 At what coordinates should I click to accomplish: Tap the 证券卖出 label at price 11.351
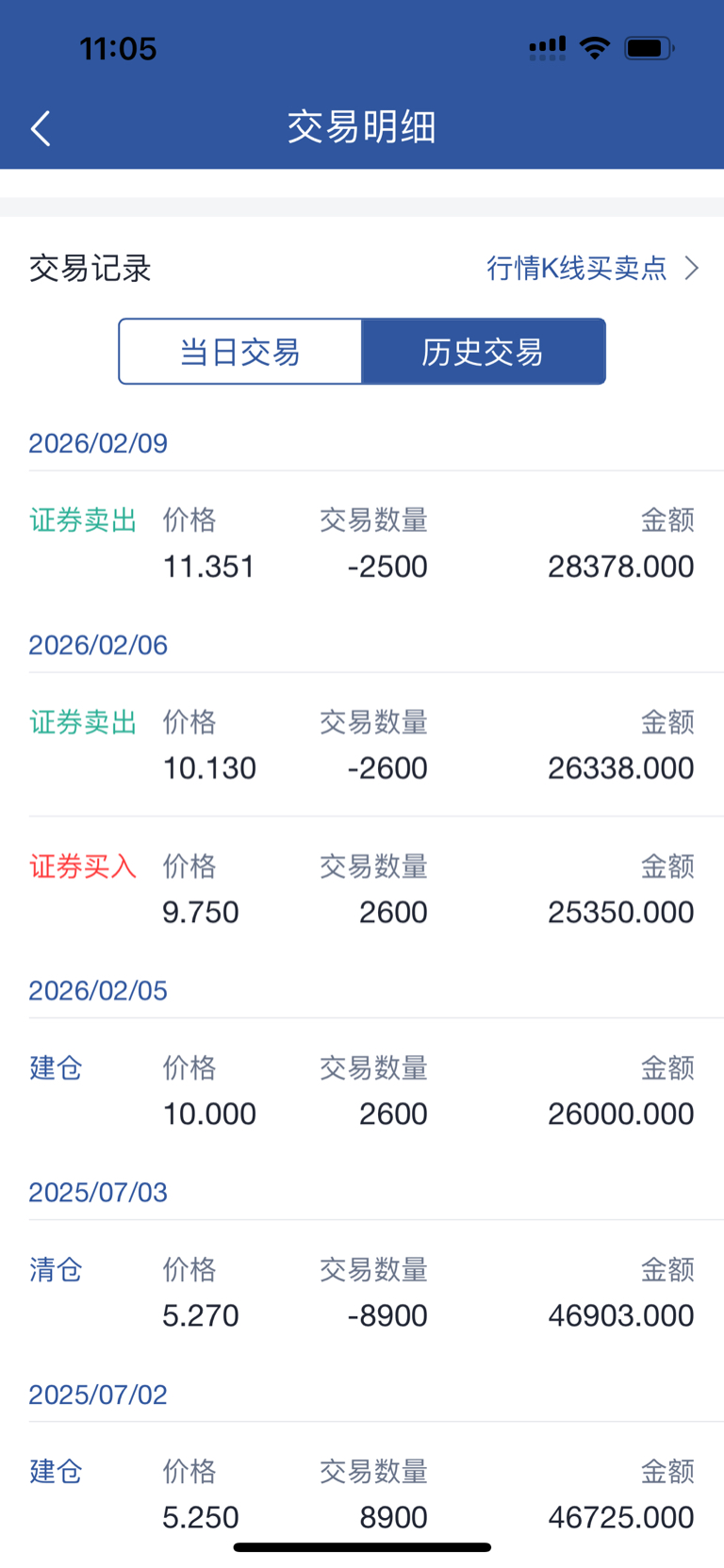click(x=83, y=520)
